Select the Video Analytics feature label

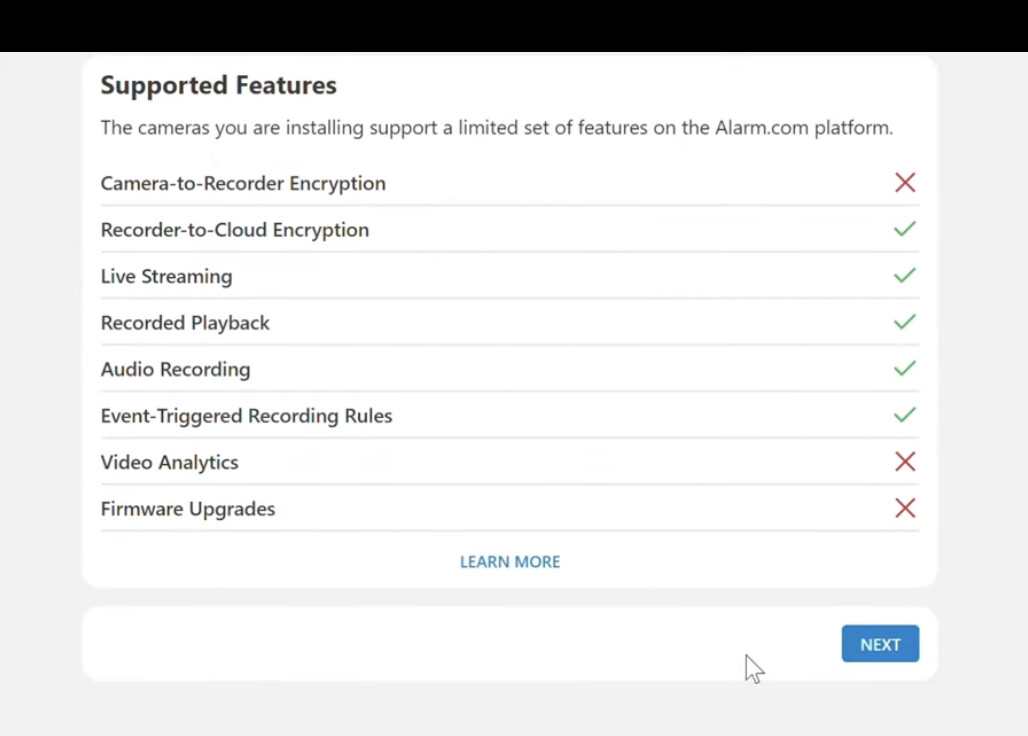point(169,463)
